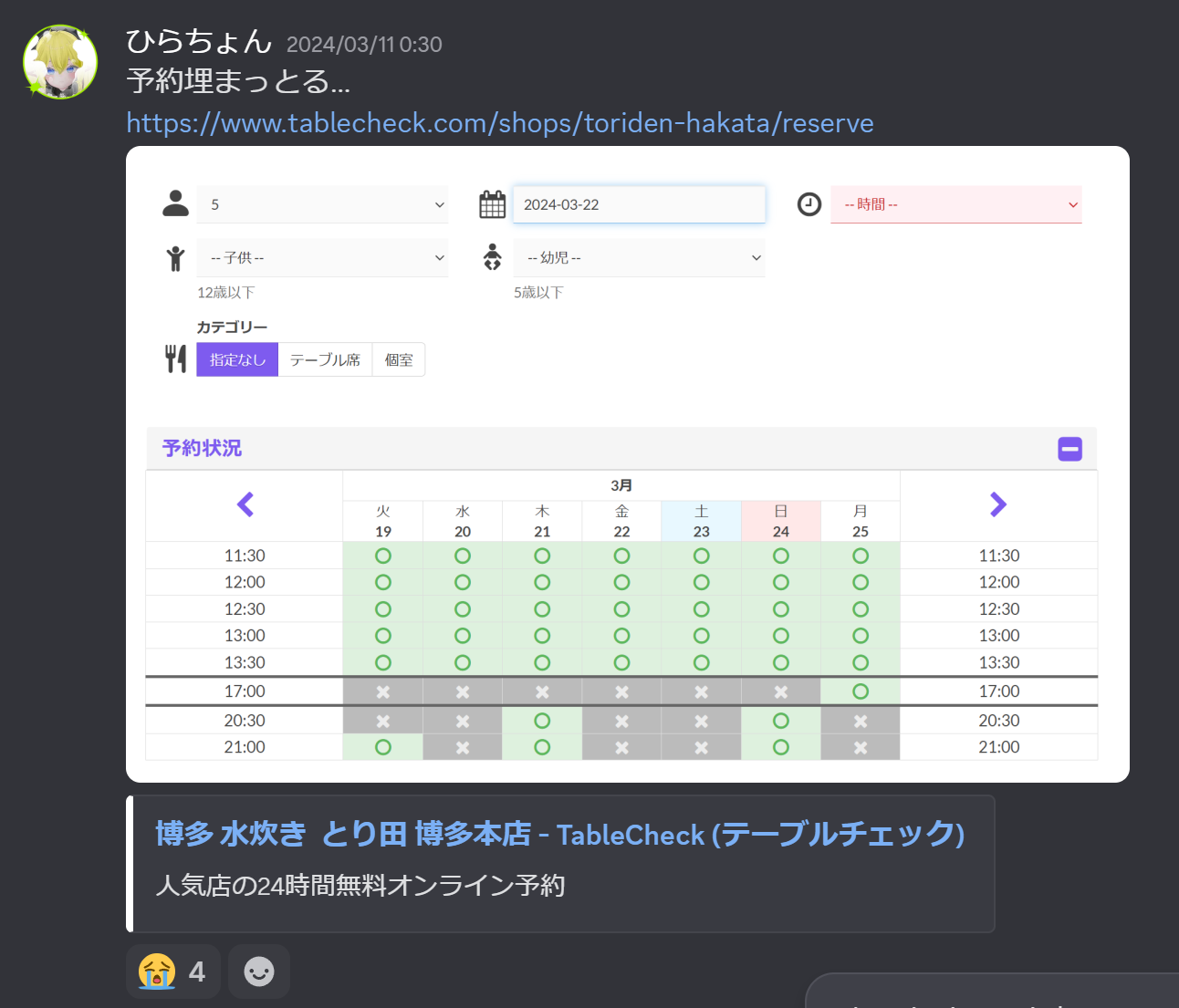The image size is (1179, 1008).
Task: Go to next week with right arrow
Action: pos(998,504)
